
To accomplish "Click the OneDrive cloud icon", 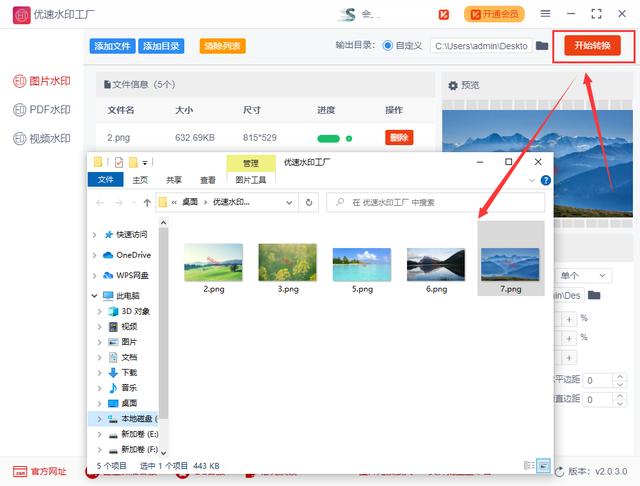I will [x=108, y=255].
